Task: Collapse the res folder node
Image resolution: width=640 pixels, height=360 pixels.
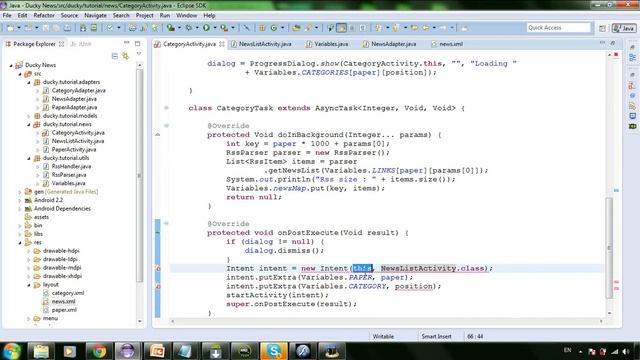Action: [x=20, y=242]
